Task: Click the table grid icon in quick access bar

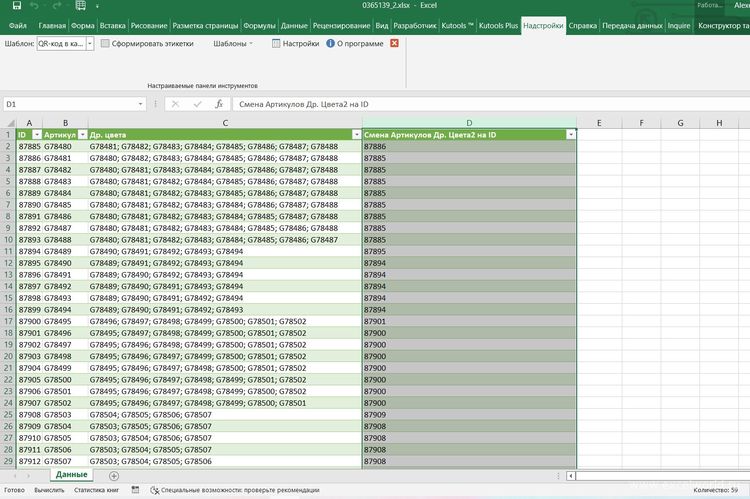Action: click(80, 6)
